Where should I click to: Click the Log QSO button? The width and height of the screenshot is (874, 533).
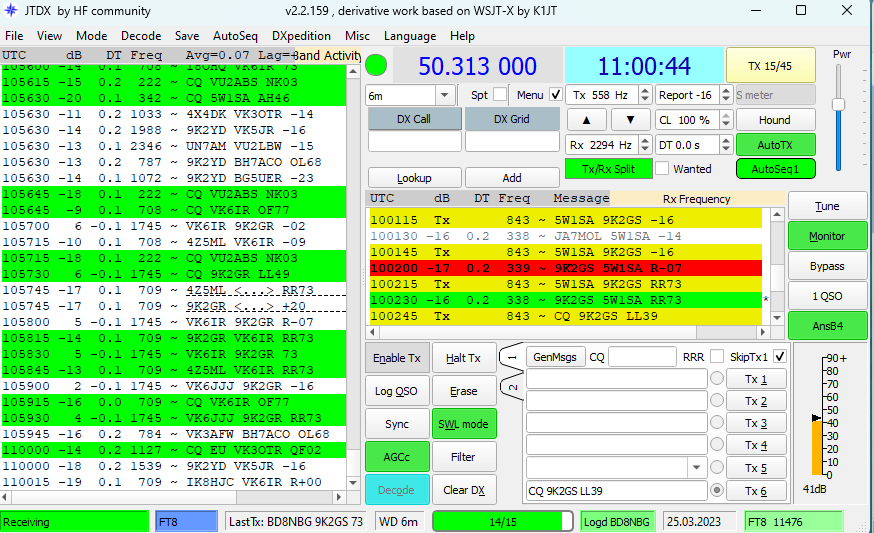396,391
